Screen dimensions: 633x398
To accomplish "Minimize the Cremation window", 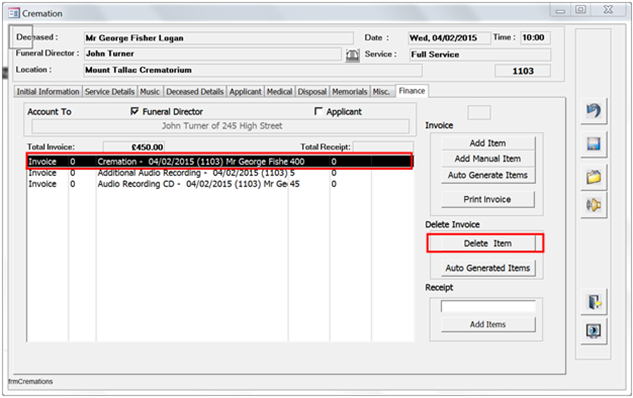I will tap(560, 10).
